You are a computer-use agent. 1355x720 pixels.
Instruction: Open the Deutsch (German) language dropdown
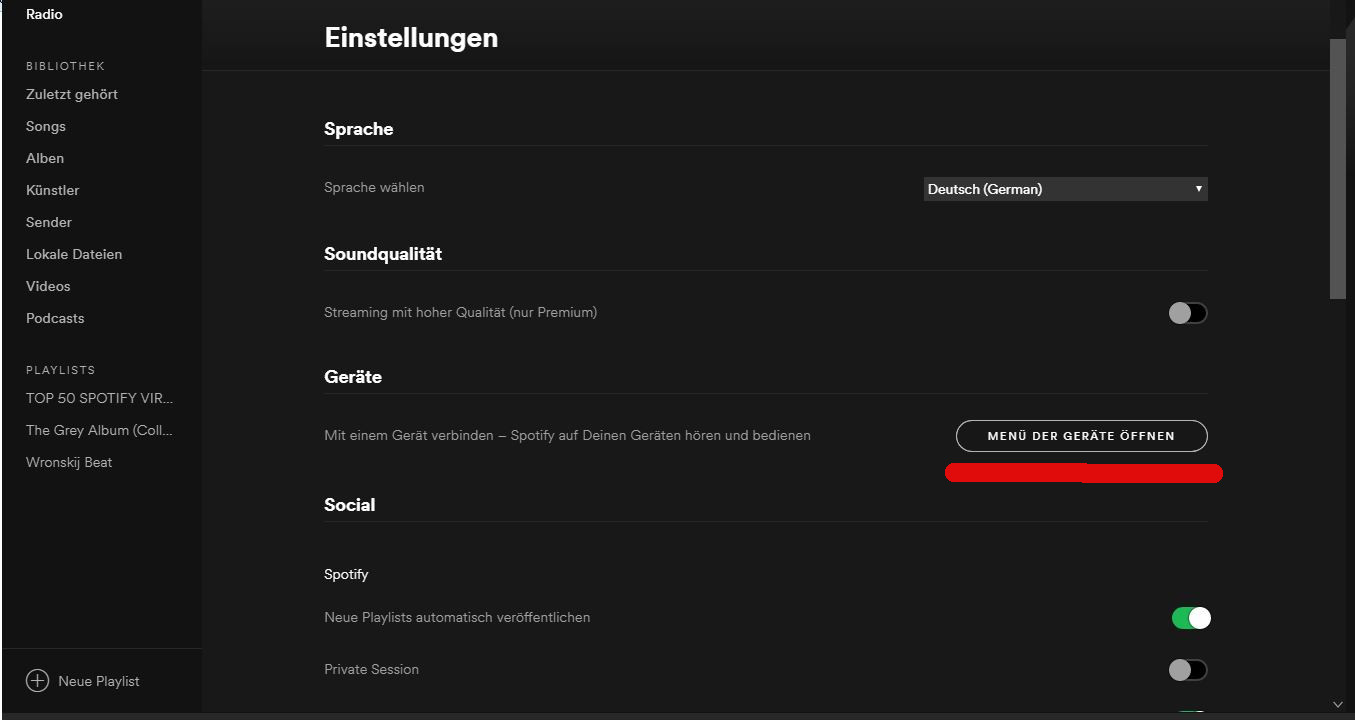(1065, 189)
